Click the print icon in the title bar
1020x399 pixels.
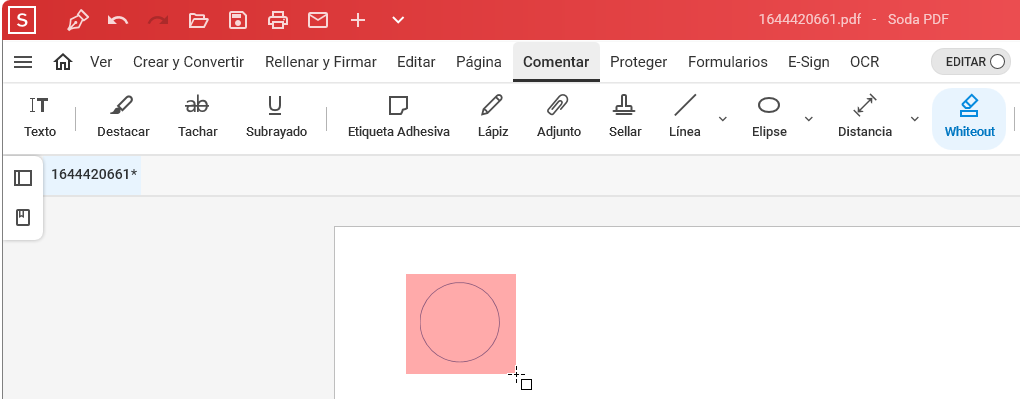tap(278, 20)
